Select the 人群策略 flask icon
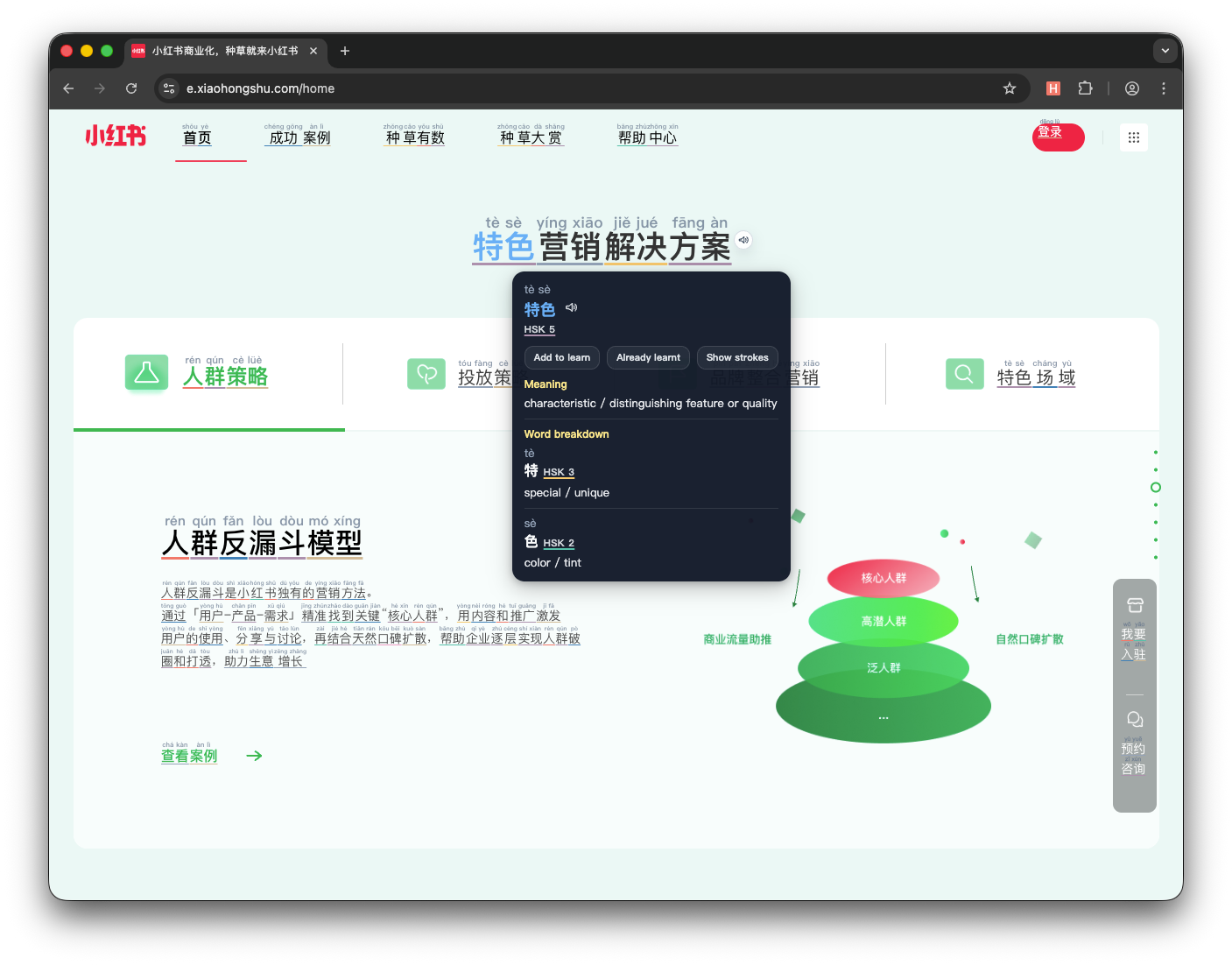The image size is (1232, 965). [x=146, y=373]
